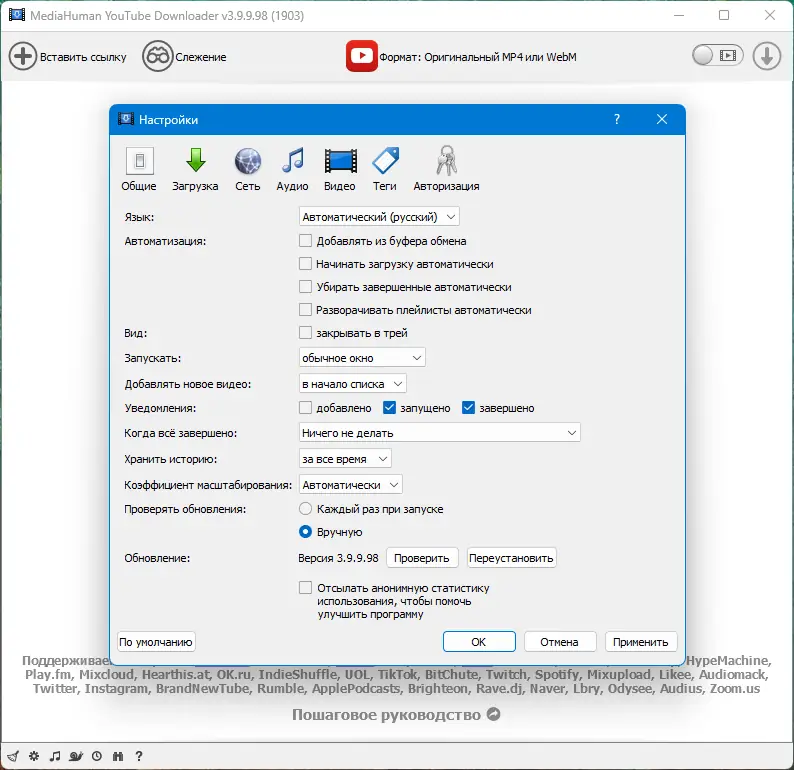Click the dialog help question mark
Screen dimensions: 794x770
[617, 119]
